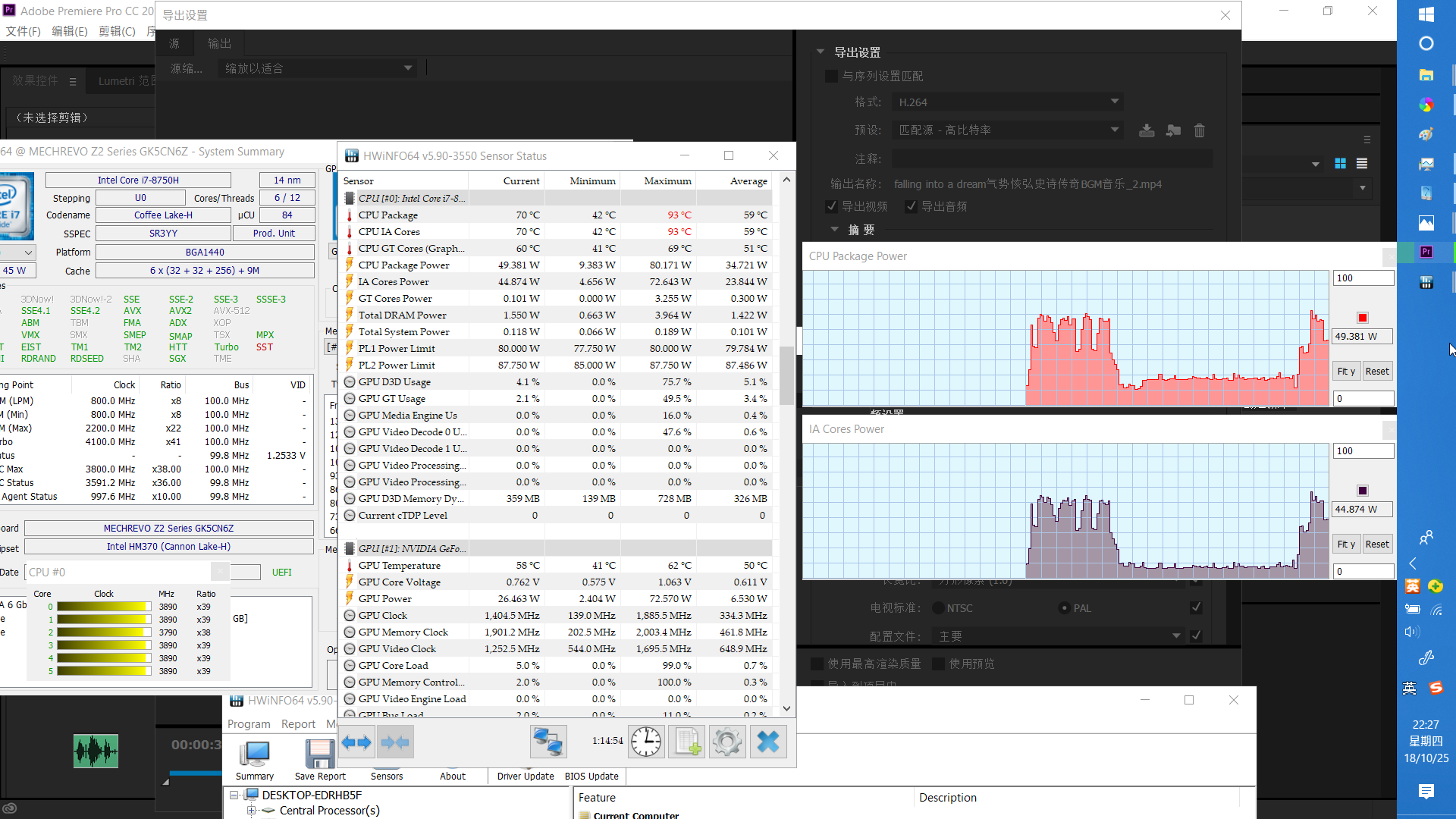
Task: Toggle the 导出视频 checkbox
Action: pos(831,206)
